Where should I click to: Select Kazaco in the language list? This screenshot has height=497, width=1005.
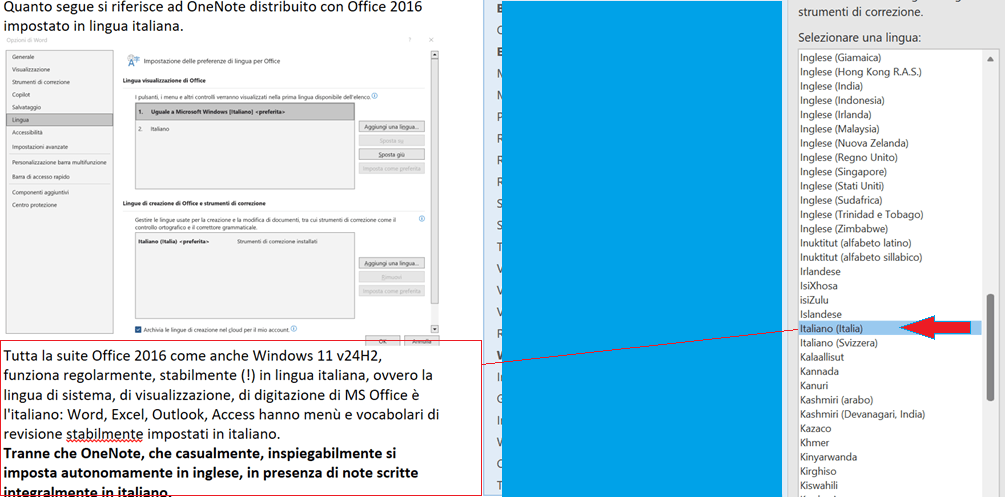point(815,428)
